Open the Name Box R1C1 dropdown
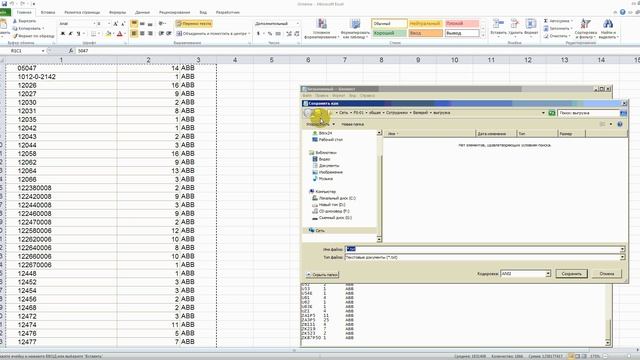This screenshot has width=640, height=360. [x=43, y=51]
